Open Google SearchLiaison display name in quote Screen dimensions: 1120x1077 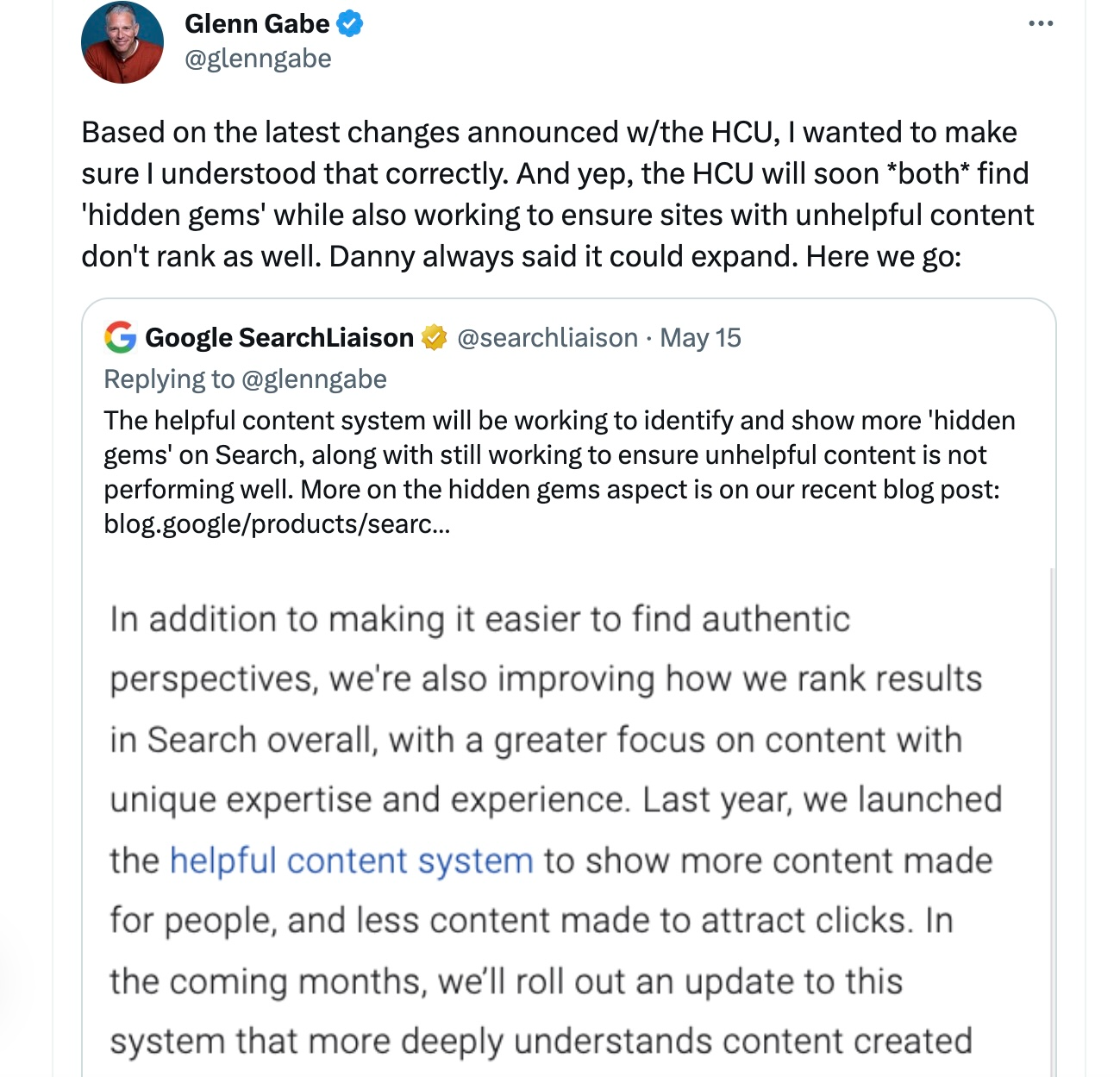click(279, 337)
